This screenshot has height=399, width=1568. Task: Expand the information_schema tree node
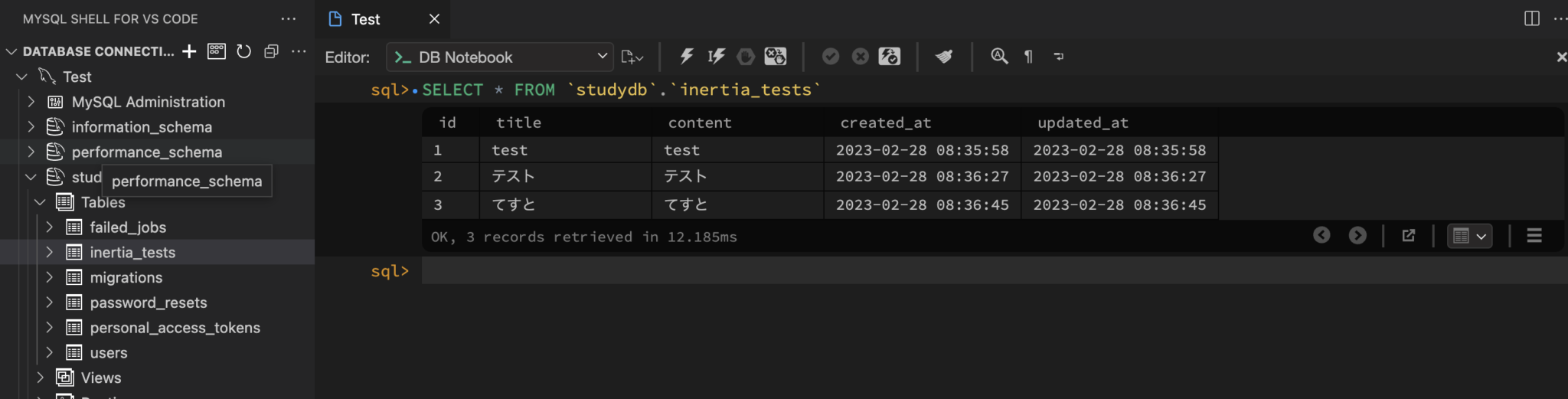31,127
